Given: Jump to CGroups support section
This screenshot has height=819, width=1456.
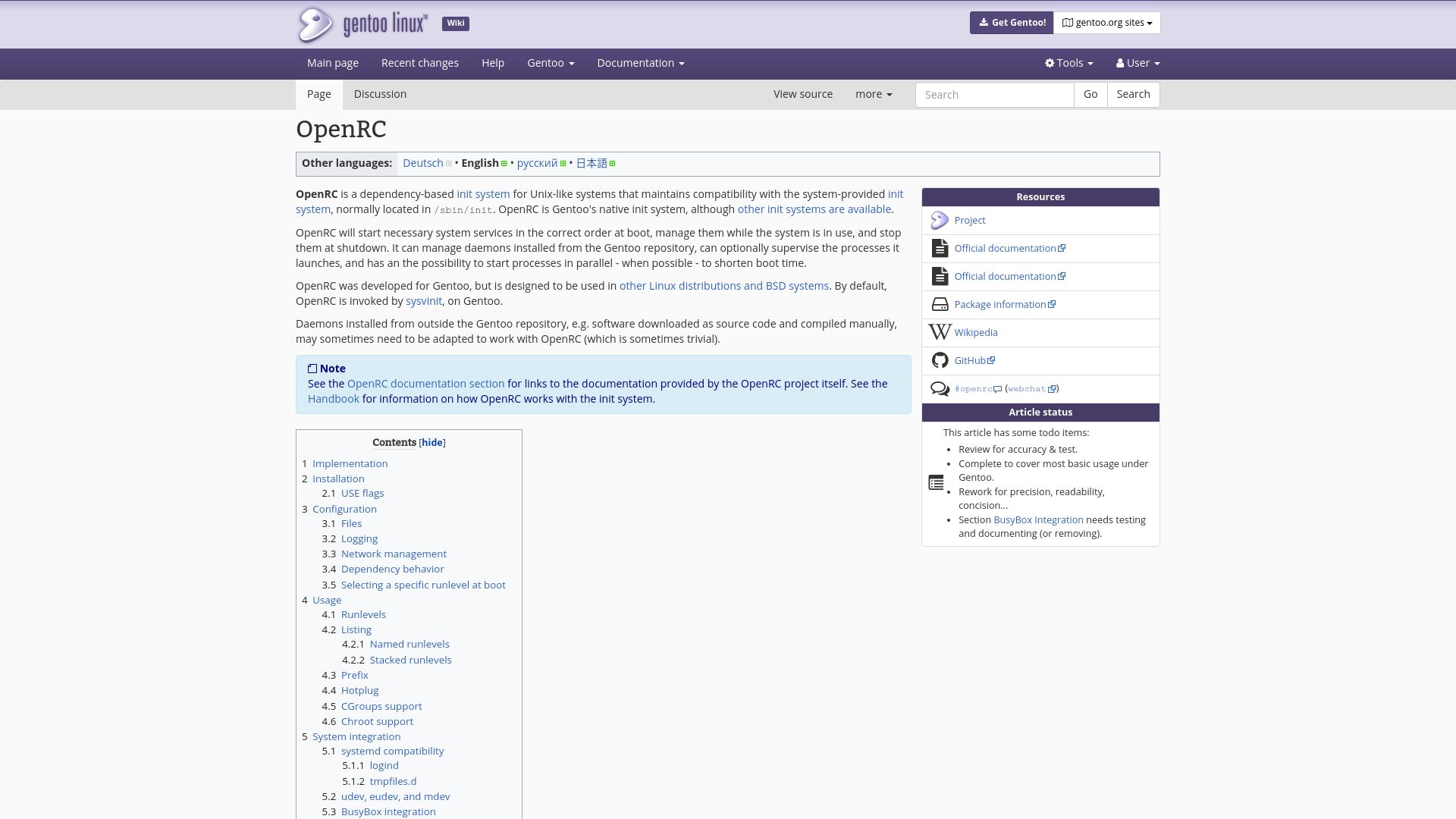Looking at the screenshot, I should 381,707.
